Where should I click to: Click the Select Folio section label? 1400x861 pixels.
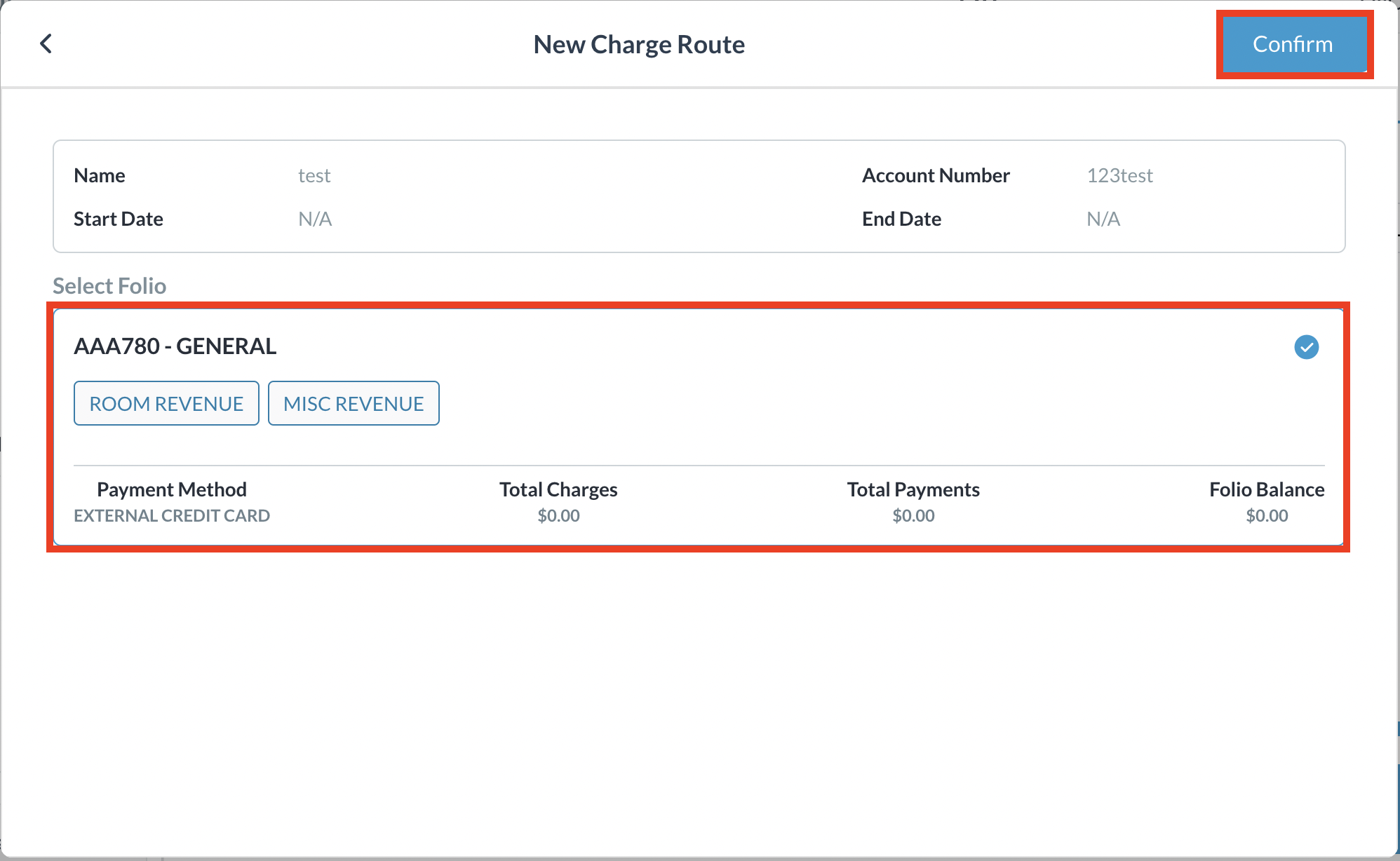pyautogui.click(x=109, y=286)
